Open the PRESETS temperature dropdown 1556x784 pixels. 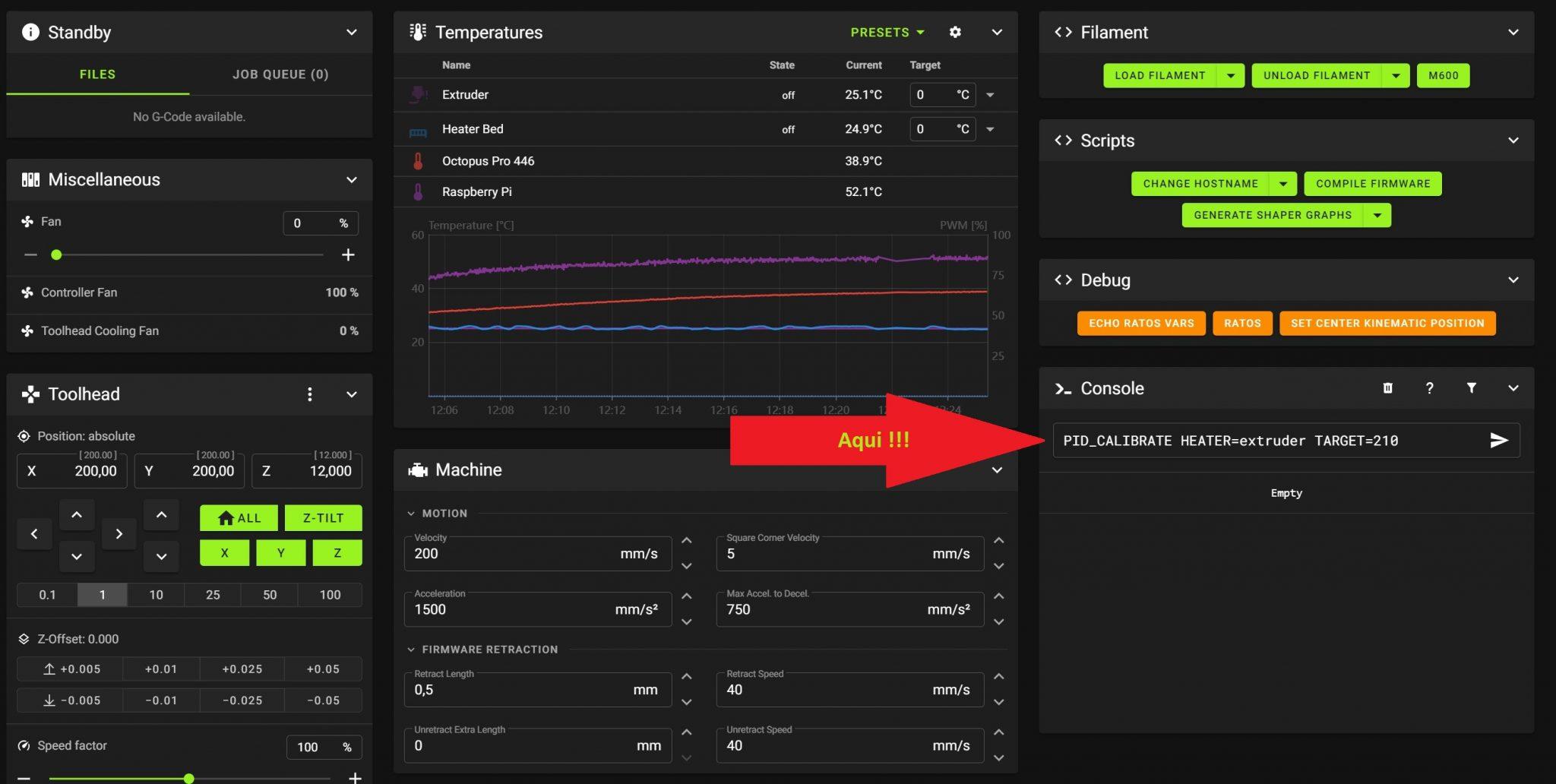(886, 32)
